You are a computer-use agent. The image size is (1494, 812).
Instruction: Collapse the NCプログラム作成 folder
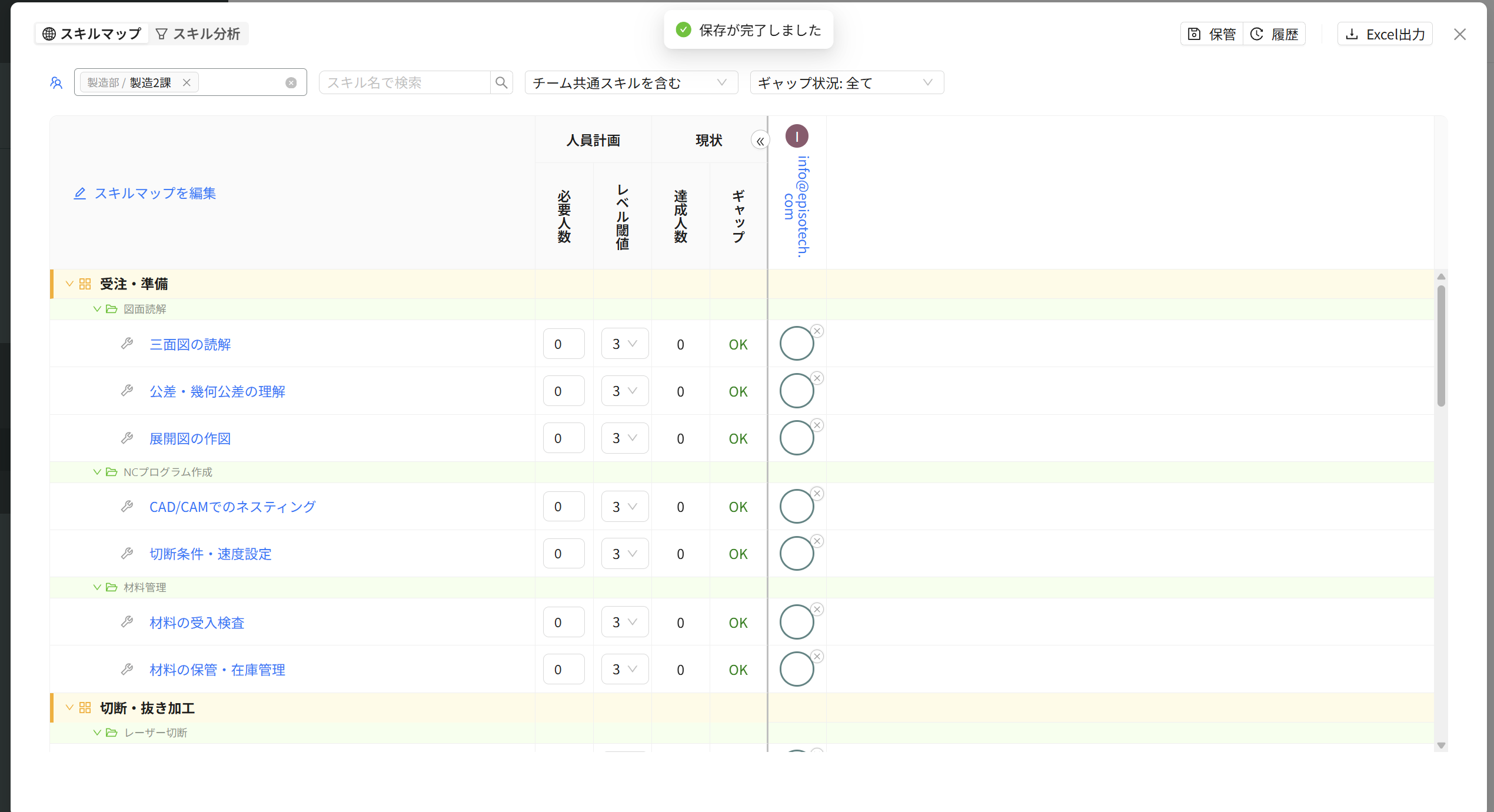97,472
